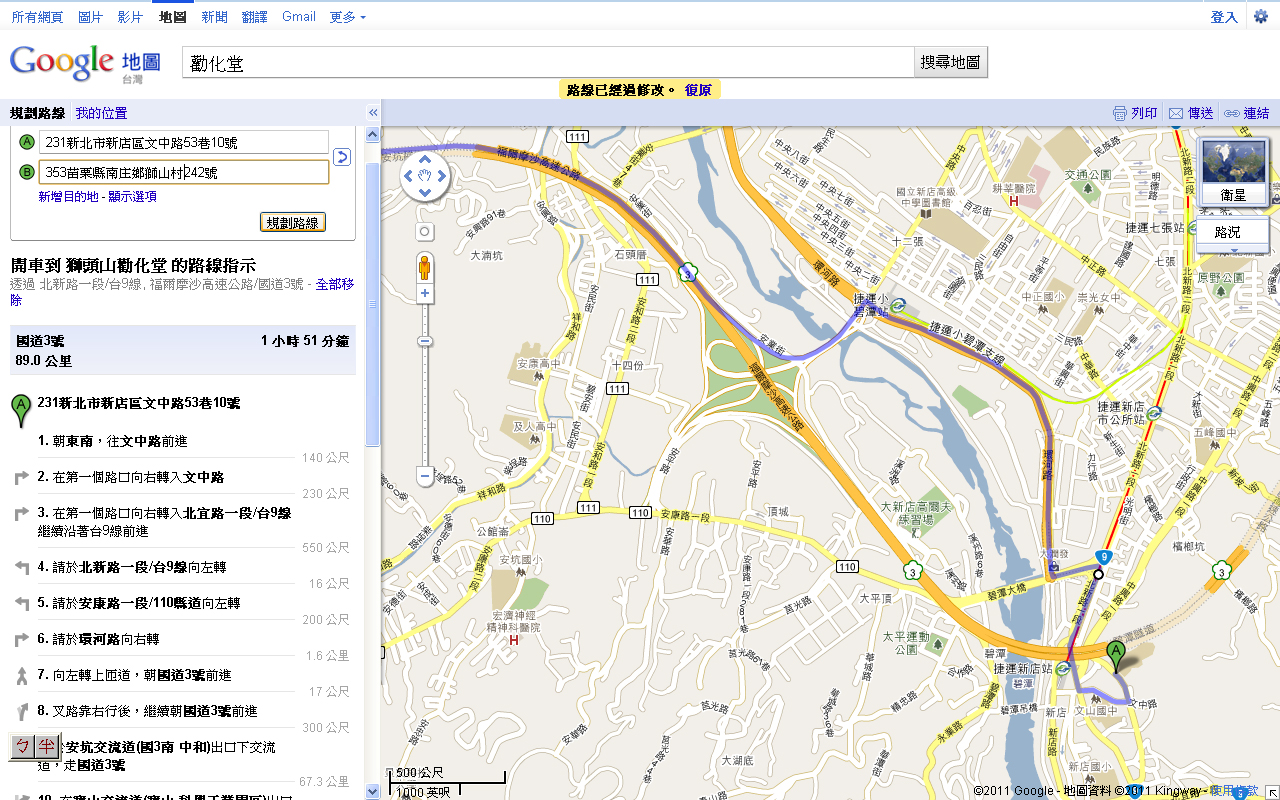
Task: Click the white circle waypoint on the route
Action: coord(1098,574)
